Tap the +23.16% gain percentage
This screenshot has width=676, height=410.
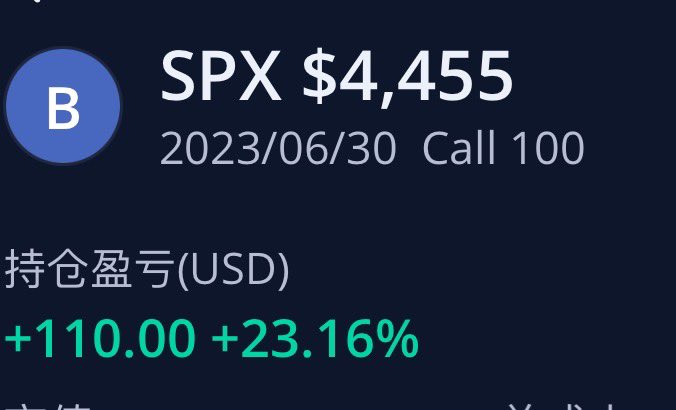[314, 339]
